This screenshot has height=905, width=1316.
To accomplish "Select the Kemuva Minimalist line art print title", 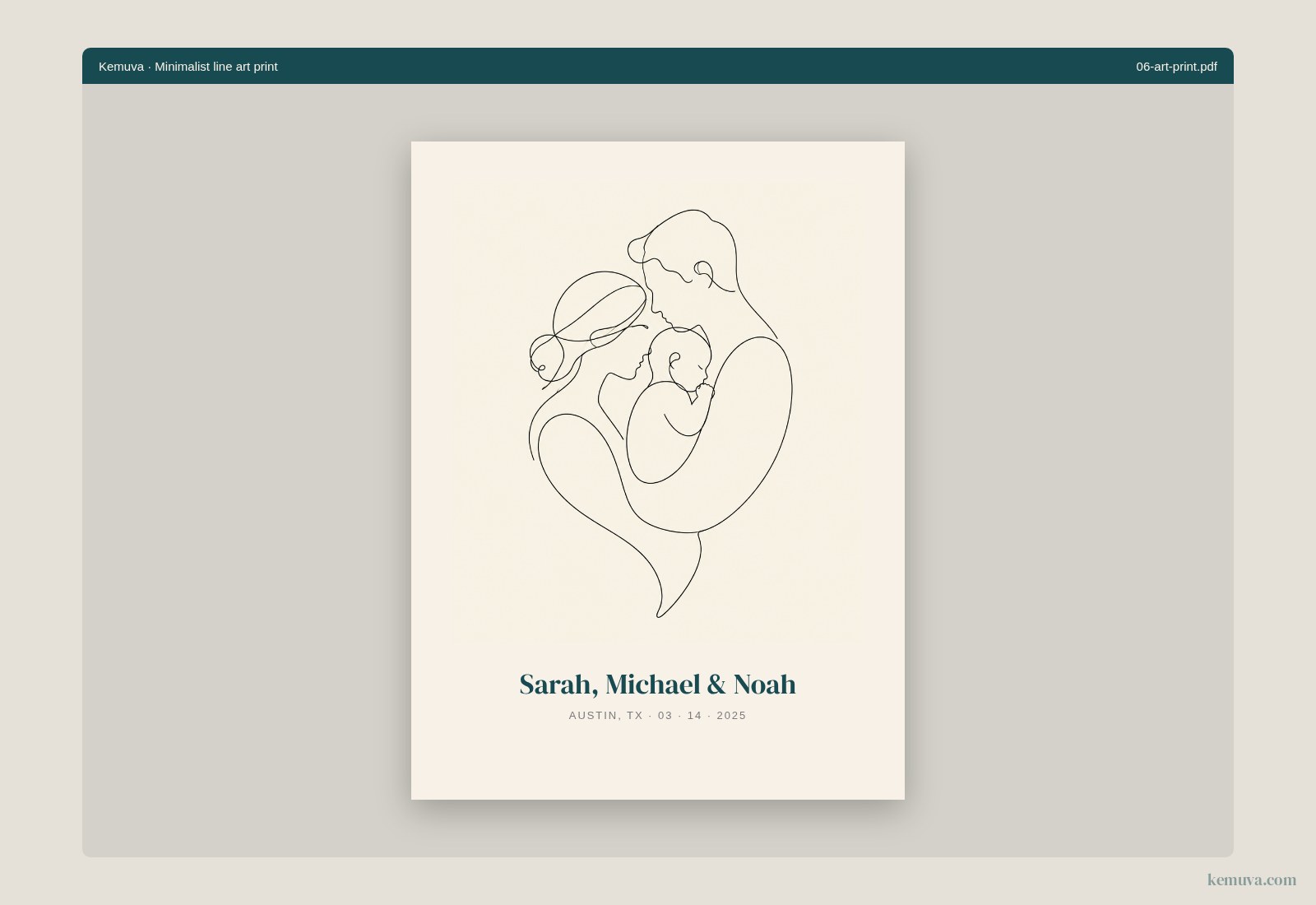I will [188, 67].
